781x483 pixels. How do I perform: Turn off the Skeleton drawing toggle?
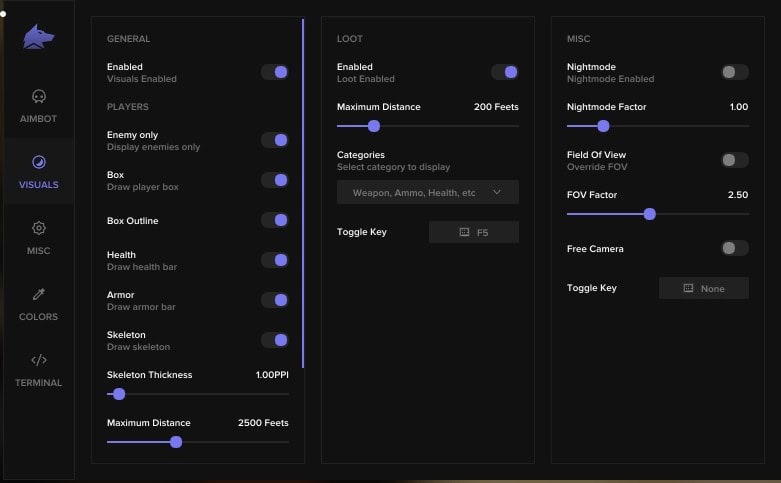pos(275,340)
